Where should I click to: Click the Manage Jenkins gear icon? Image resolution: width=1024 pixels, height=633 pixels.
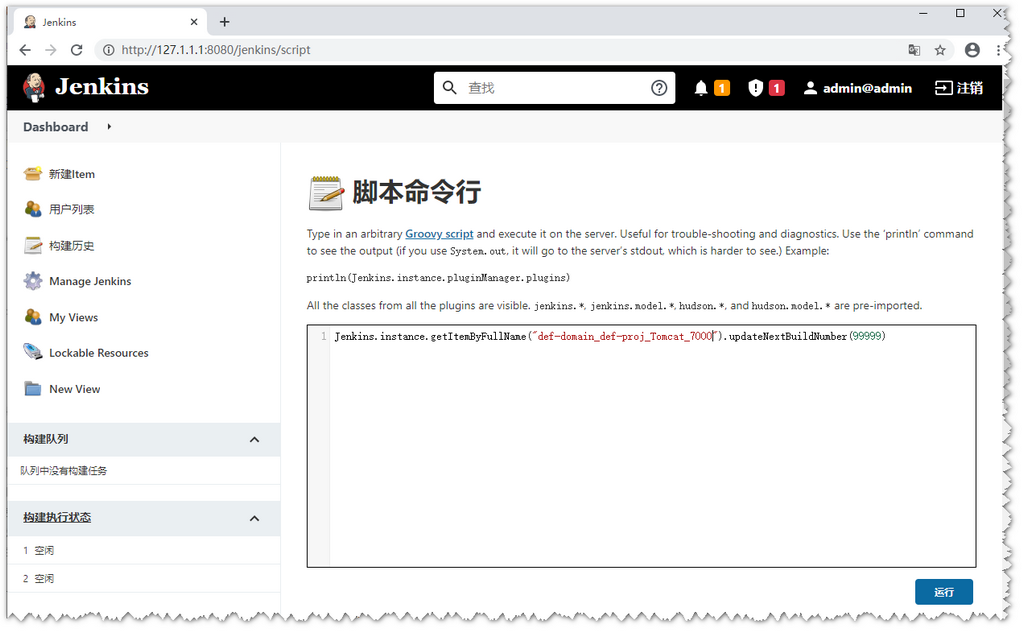[33, 281]
